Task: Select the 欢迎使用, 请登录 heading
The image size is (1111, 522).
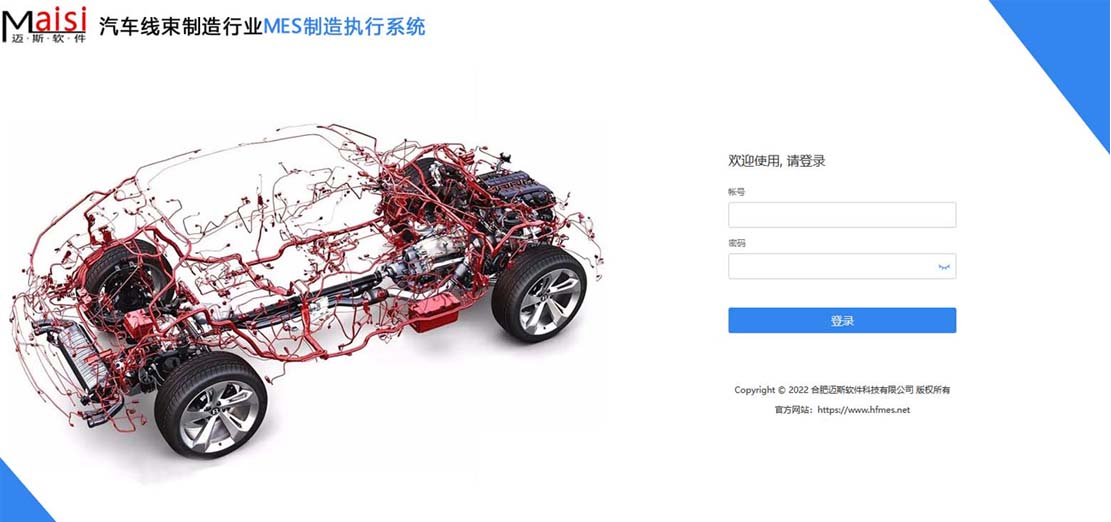Action: (777, 161)
